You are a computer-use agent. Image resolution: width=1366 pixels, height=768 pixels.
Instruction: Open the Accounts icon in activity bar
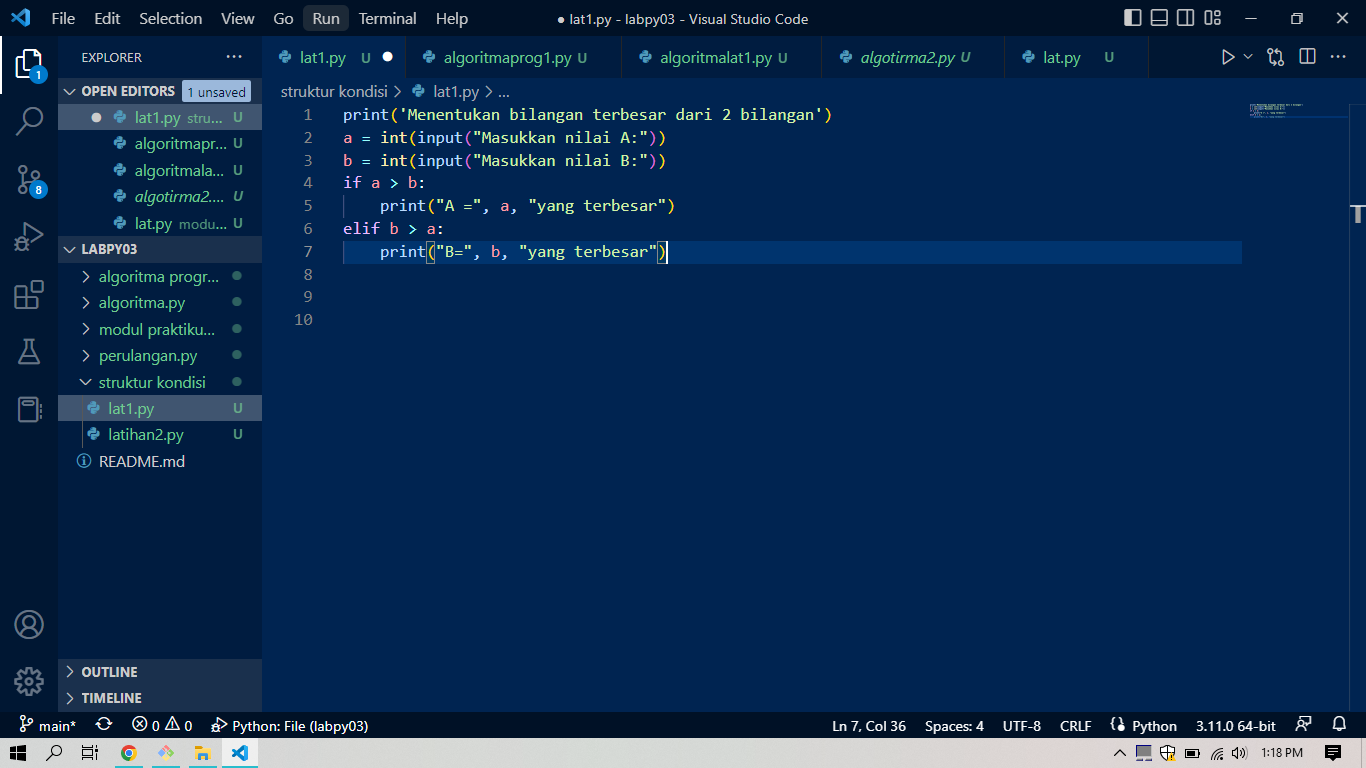(x=29, y=625)
